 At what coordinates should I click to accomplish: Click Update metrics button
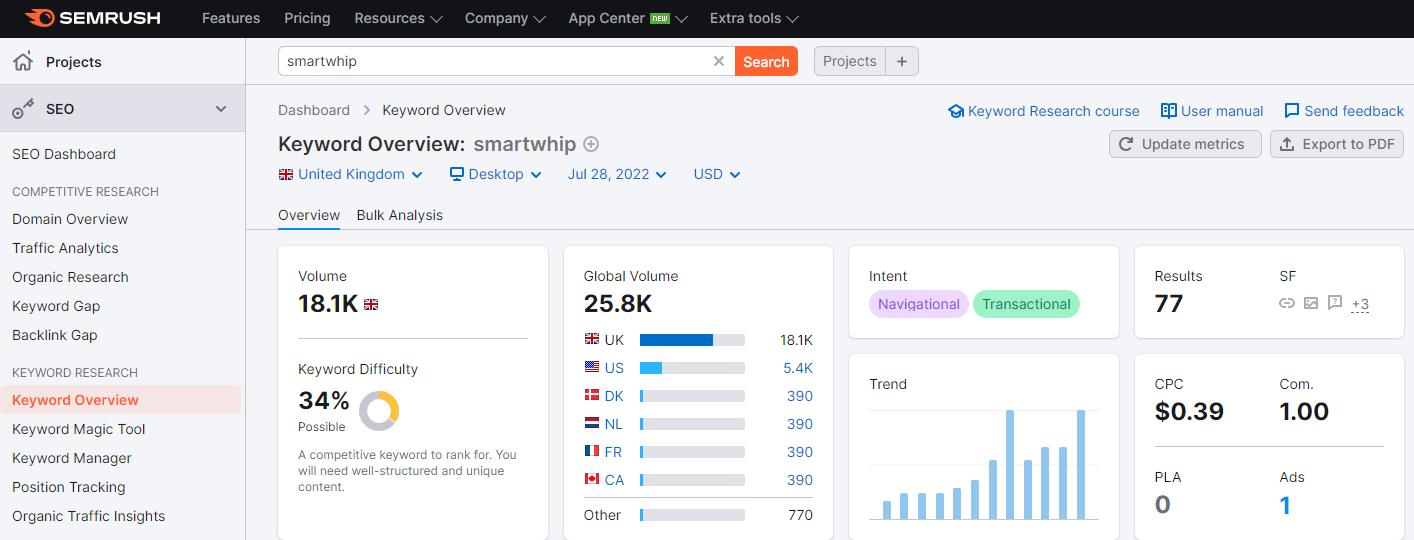point(1185,144)
